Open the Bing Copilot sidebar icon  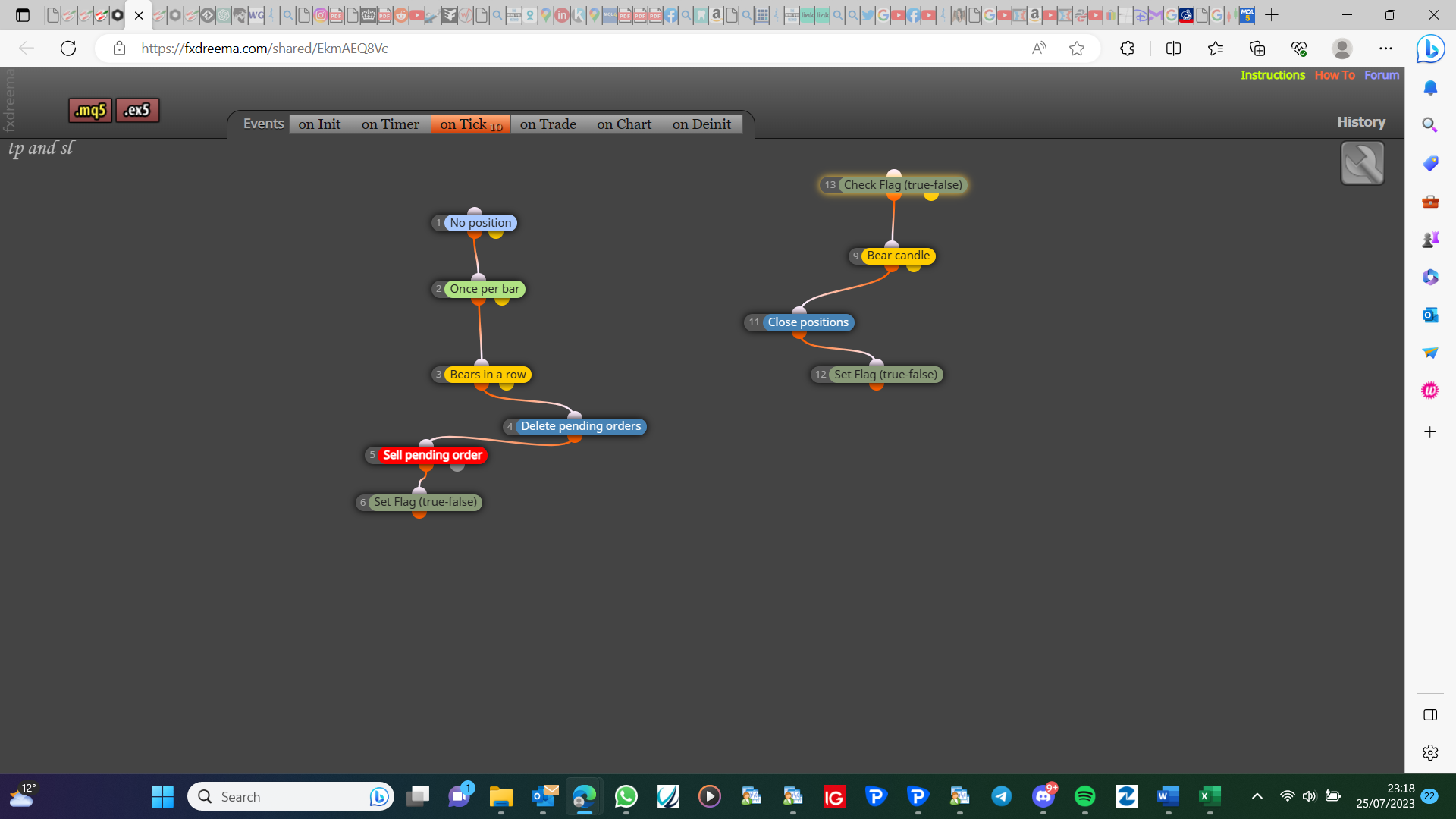tap(1430, 49)
